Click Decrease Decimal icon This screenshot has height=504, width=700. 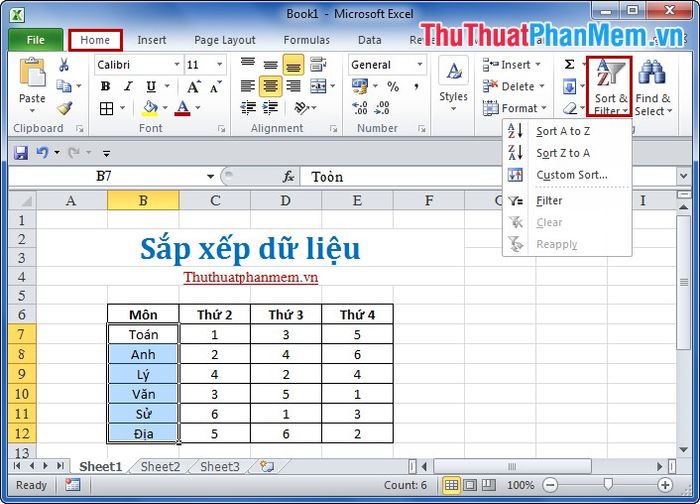(x=382, y=108)
